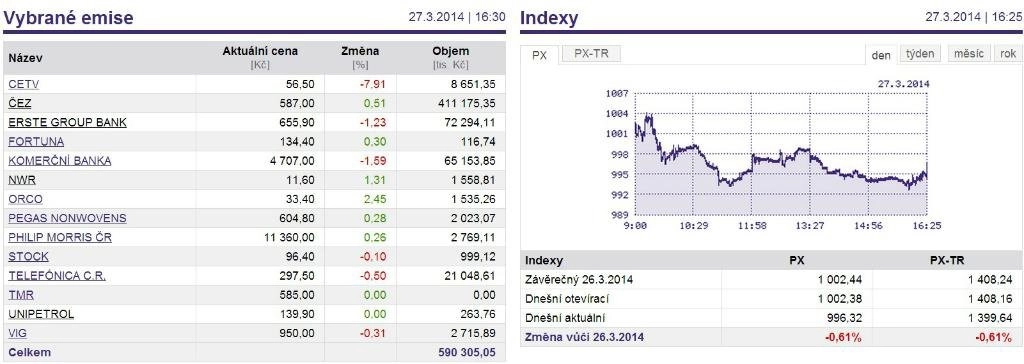Viewport: 1024px width, 364px height.
Task: Open the ERSTE GROUP BANK link
Action: (67, 122)
